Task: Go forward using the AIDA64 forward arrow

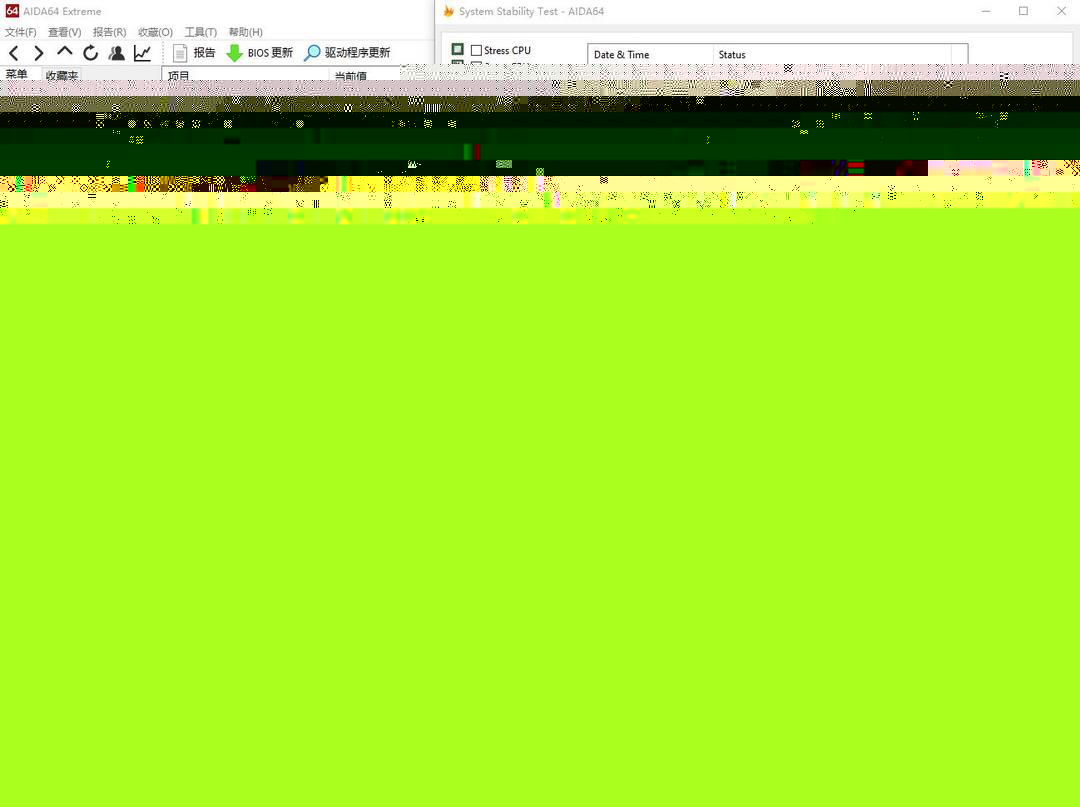Action: [x=39, y=53]
